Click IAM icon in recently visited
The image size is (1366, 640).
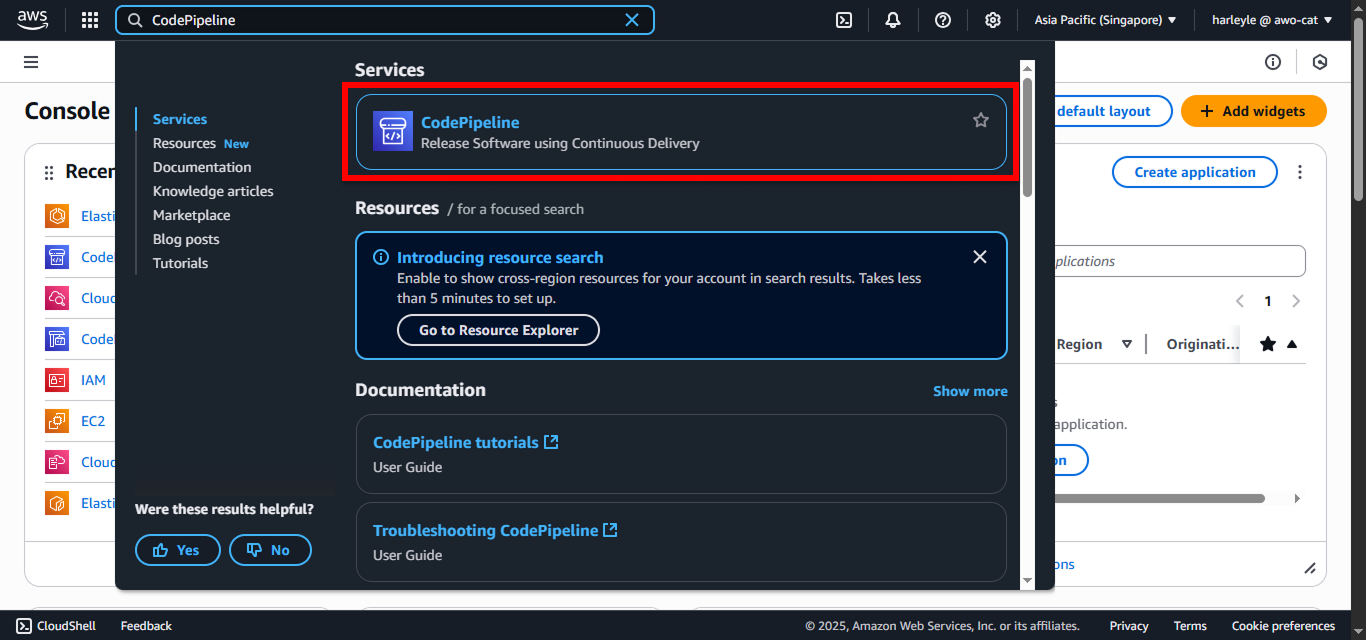(x=57, y=380)
